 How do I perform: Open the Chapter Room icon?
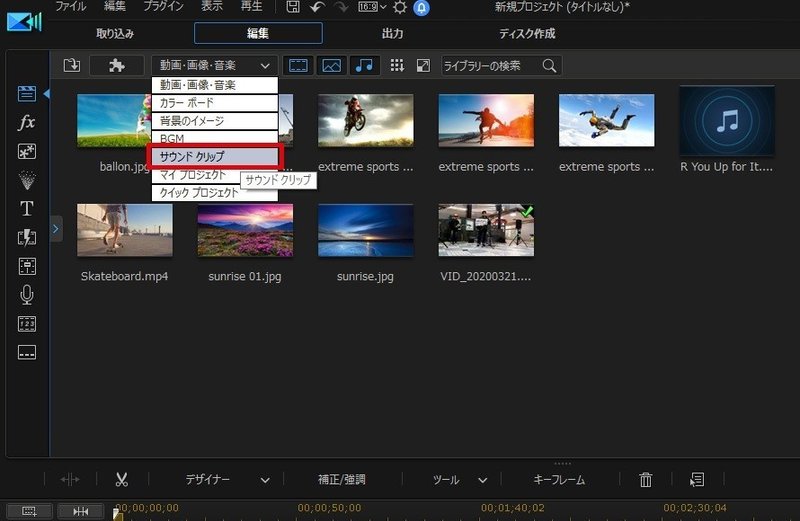27,324
